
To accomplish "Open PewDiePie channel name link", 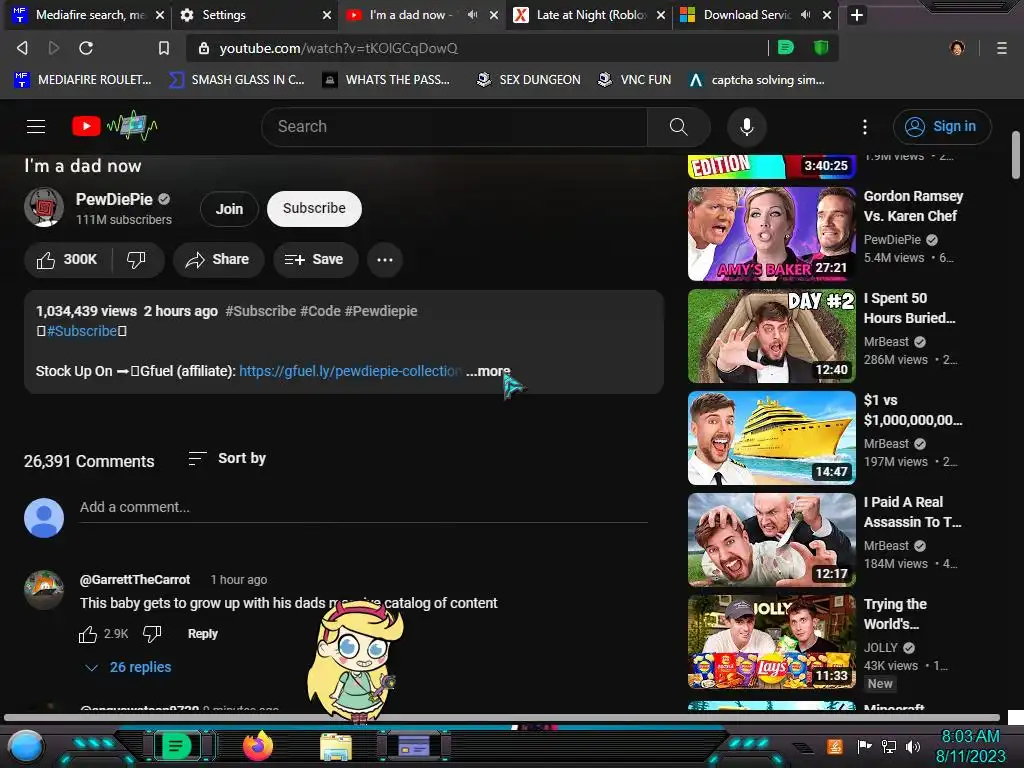I will [114, 199].
